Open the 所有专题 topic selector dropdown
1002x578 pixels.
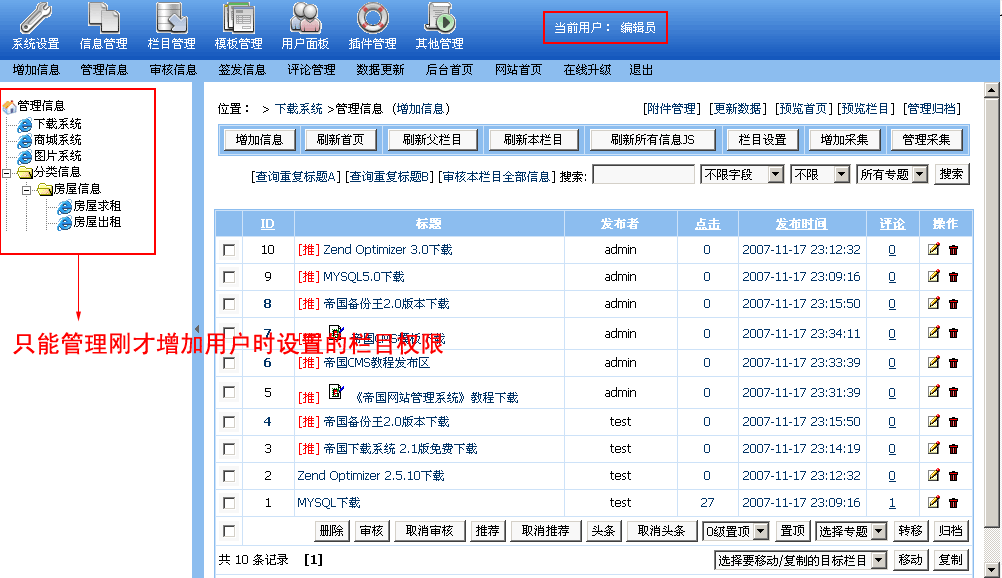[x=890, y=173]
